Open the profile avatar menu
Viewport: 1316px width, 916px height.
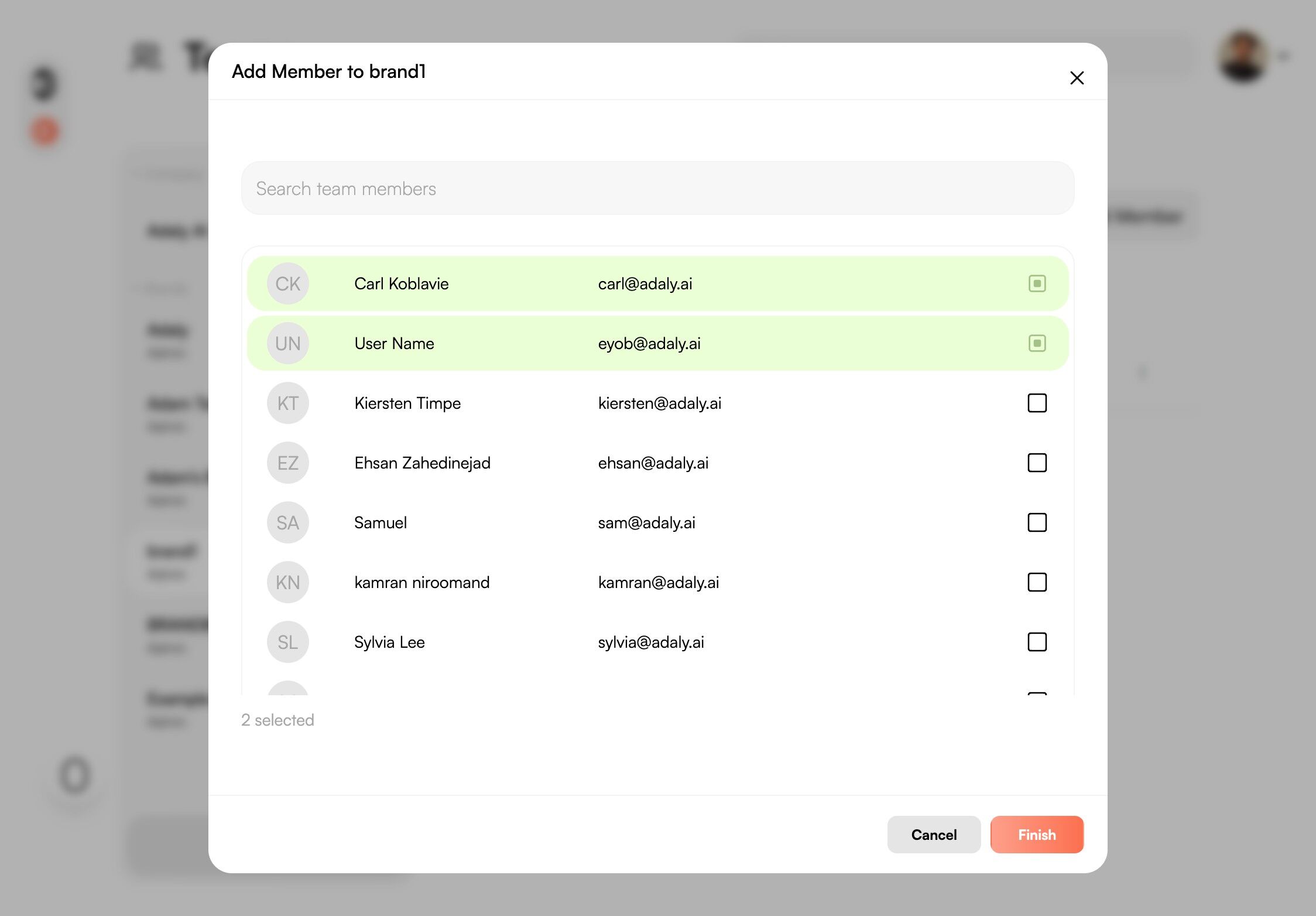click(1244, 56)
